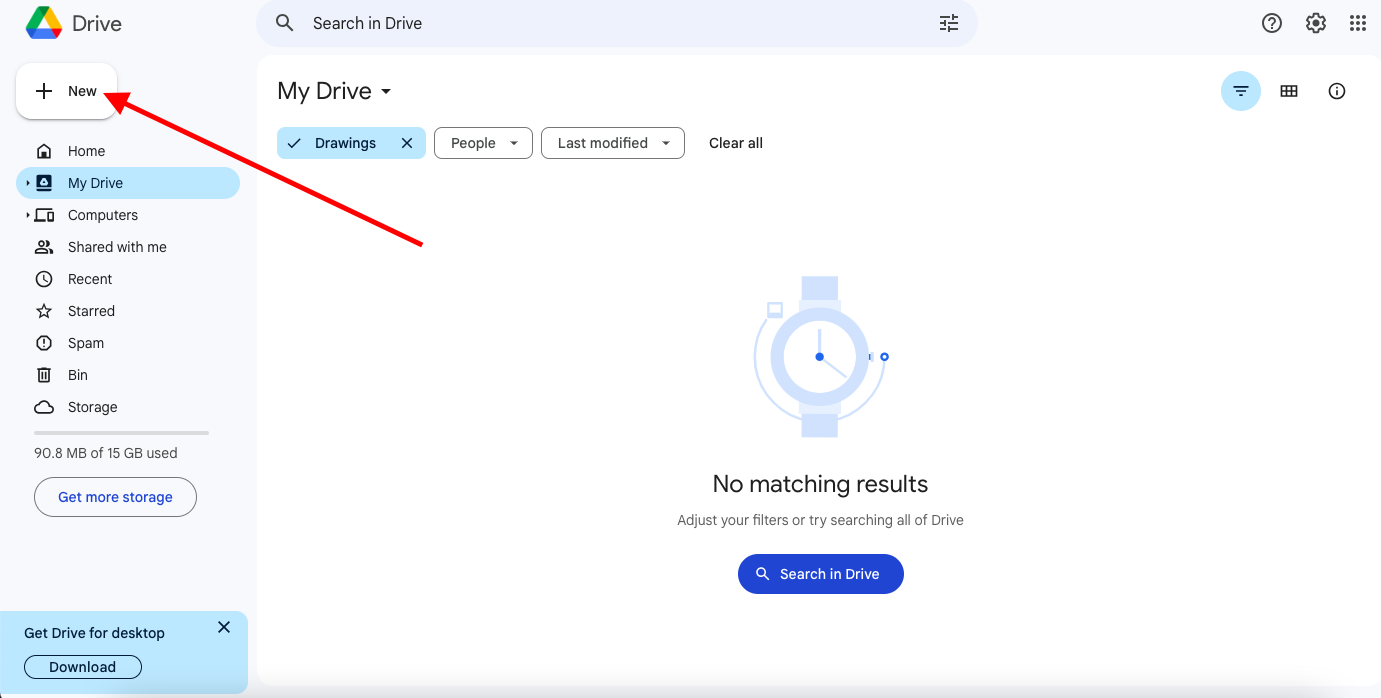Click the Drawings filter chip
1381x698 pixels.
pyautogui.click(x=351, y=143)
